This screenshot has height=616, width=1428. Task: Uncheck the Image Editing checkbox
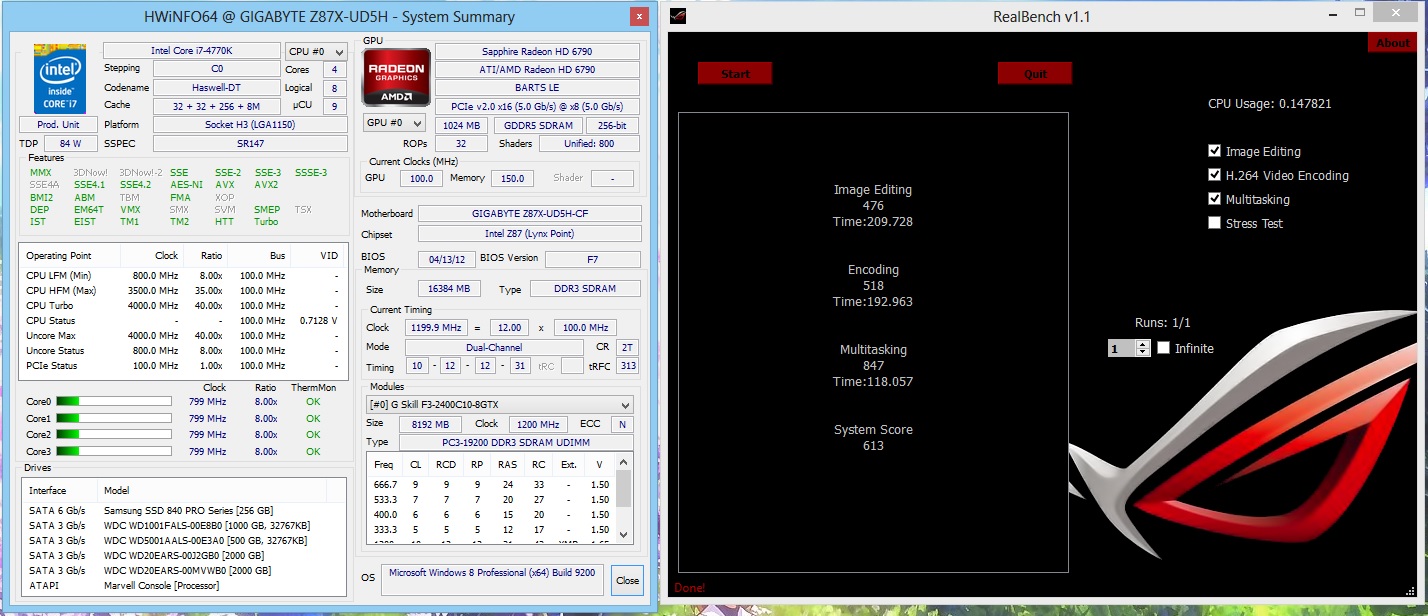[1214, 151]
